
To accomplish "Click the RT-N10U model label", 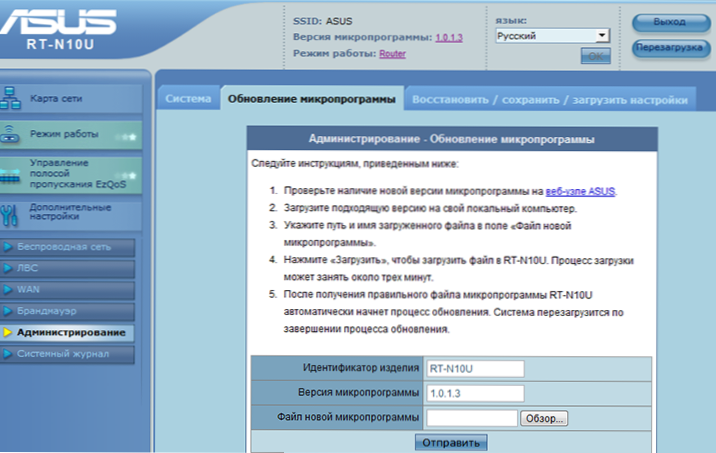I will point(60,44).
